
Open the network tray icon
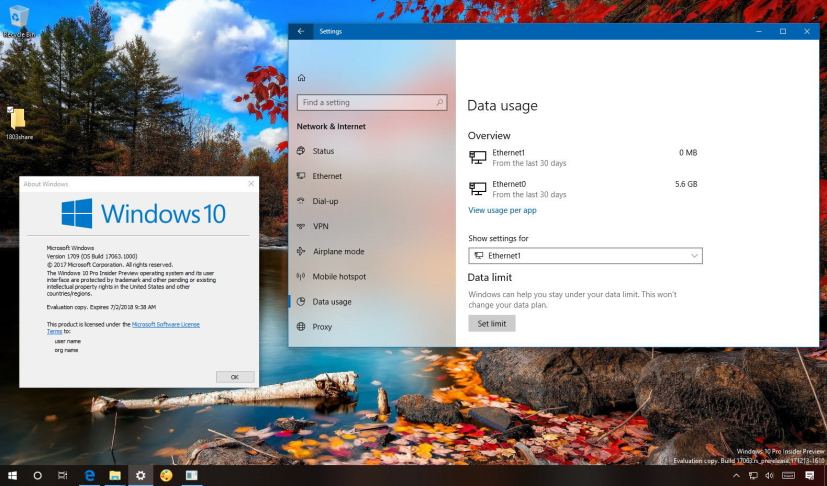tap(753, 476)
